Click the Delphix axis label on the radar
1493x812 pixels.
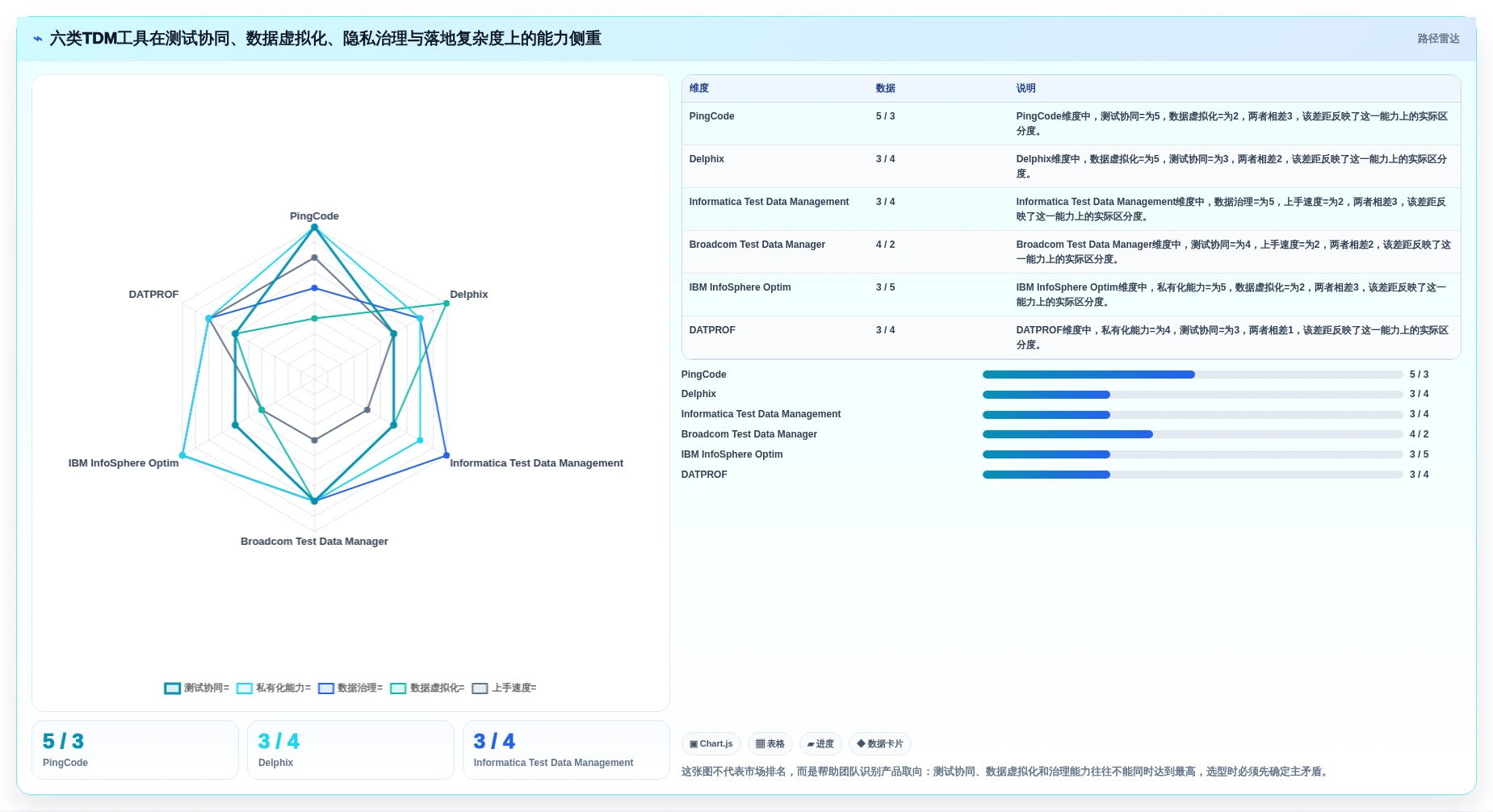(x=468, y=295)
